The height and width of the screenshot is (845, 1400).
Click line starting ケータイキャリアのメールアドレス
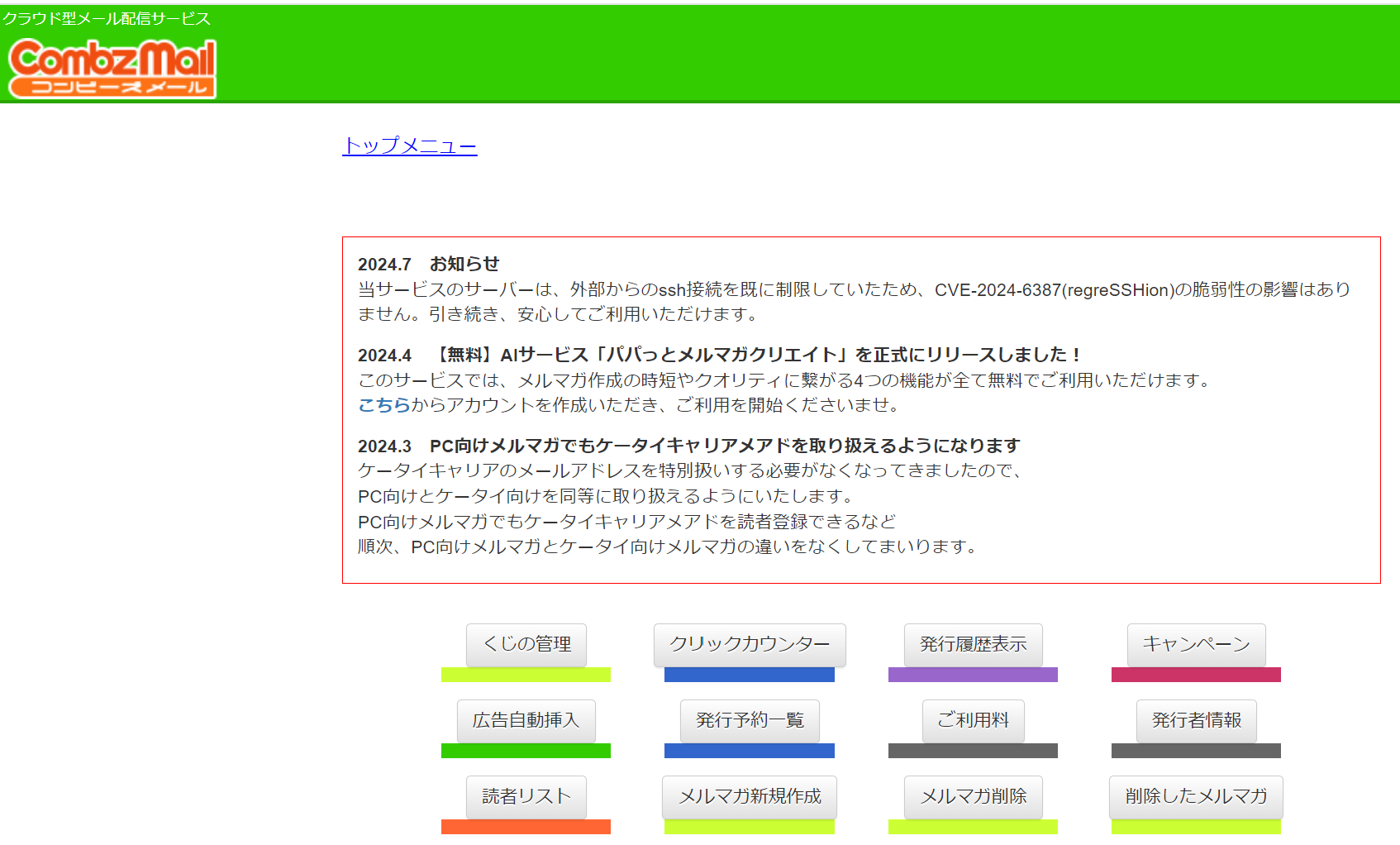[692, 470]
